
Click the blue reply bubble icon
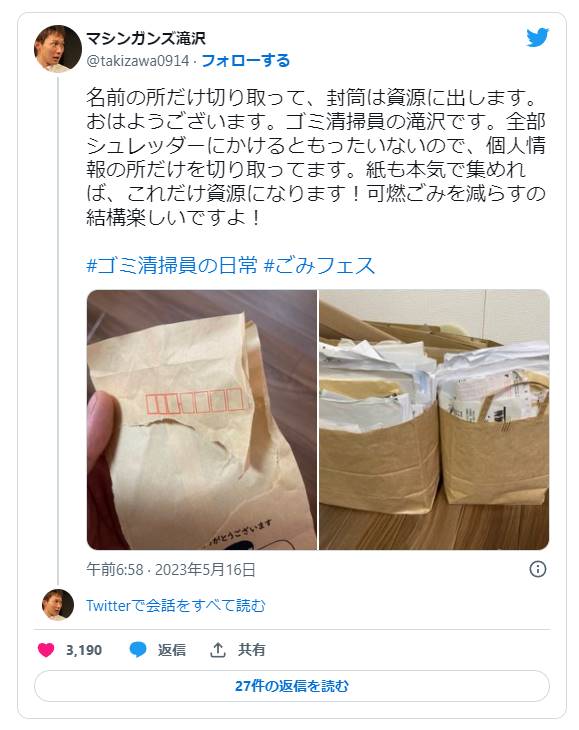(x=138, y=649)
